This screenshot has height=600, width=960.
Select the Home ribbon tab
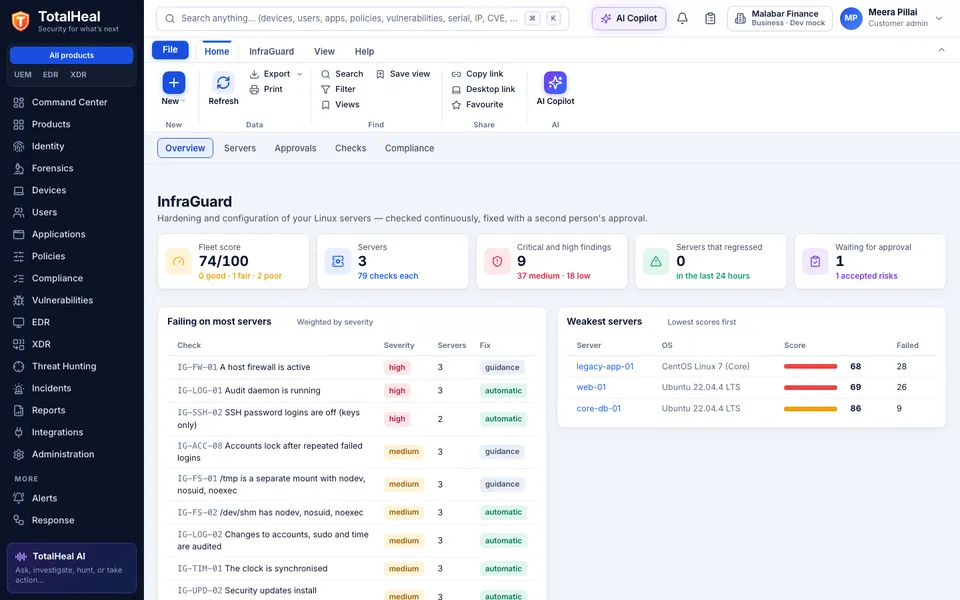tap(217, 51)
